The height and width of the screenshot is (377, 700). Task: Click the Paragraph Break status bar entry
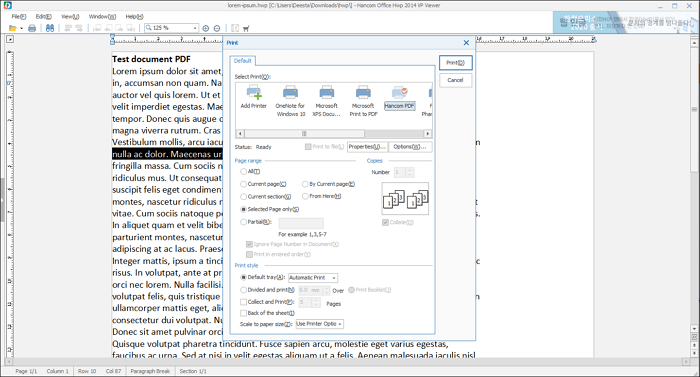150,371
